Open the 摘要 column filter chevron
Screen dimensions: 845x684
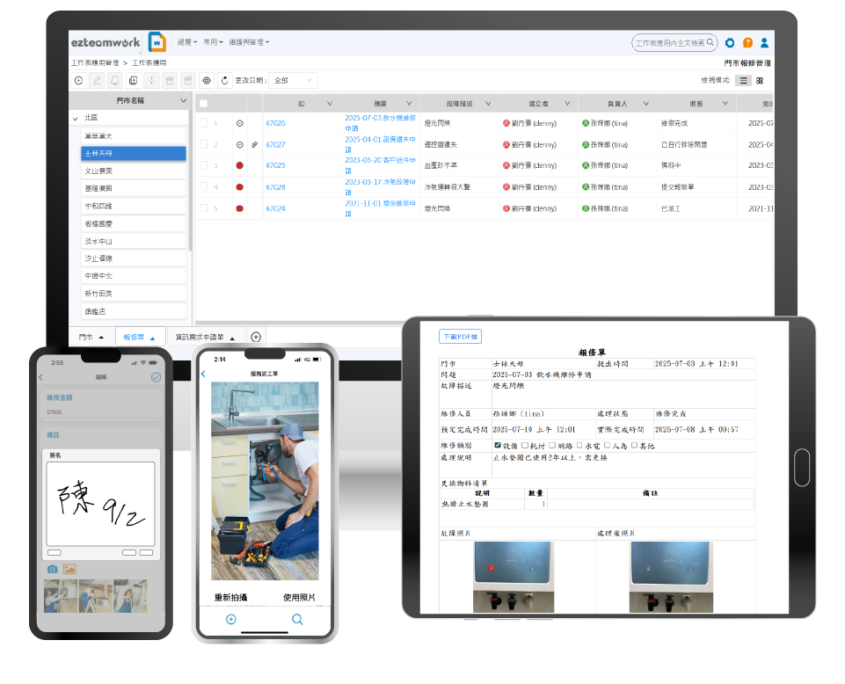tap(409, 103)
